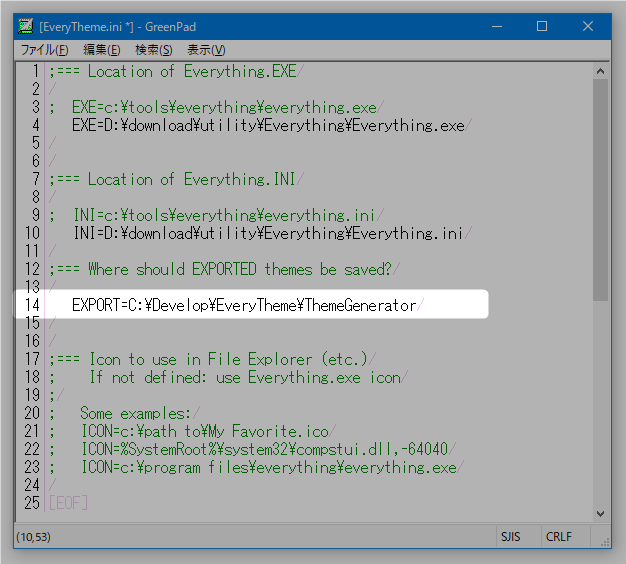Open the 表示(V) menu

tap(206, 50)
